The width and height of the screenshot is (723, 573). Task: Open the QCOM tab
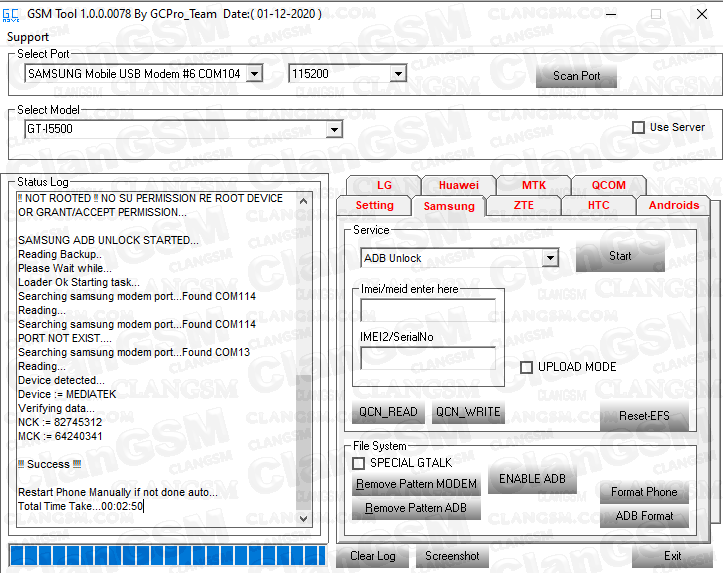click(x=609, y=185)
